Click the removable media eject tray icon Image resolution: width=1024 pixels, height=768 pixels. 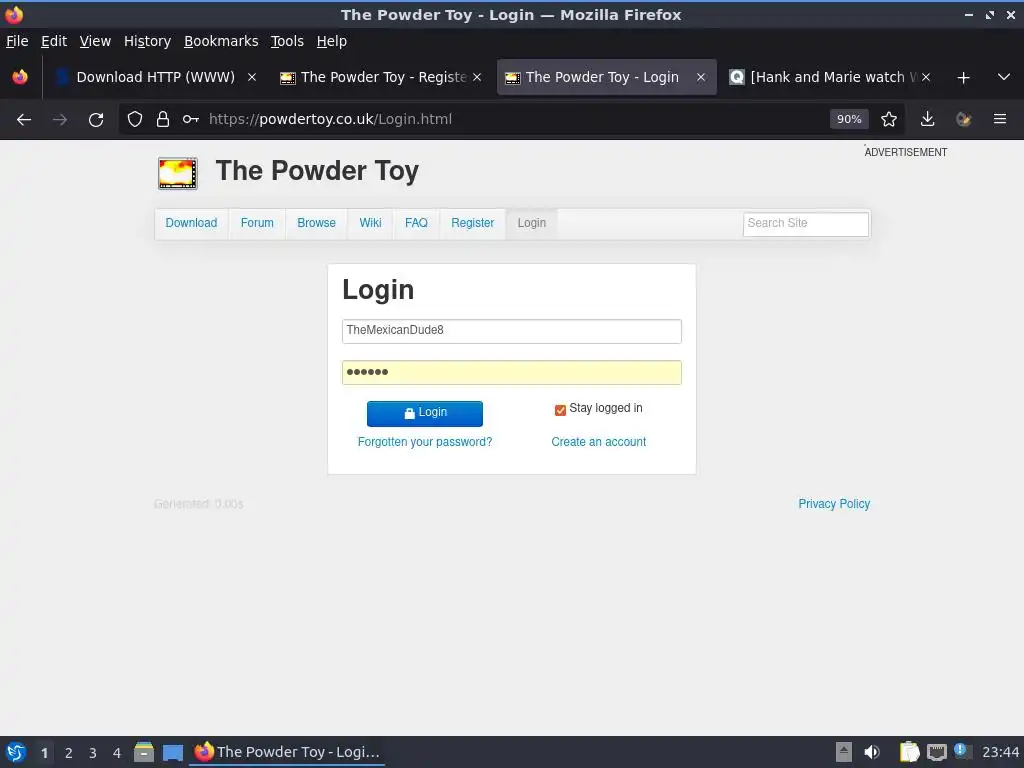844,752
